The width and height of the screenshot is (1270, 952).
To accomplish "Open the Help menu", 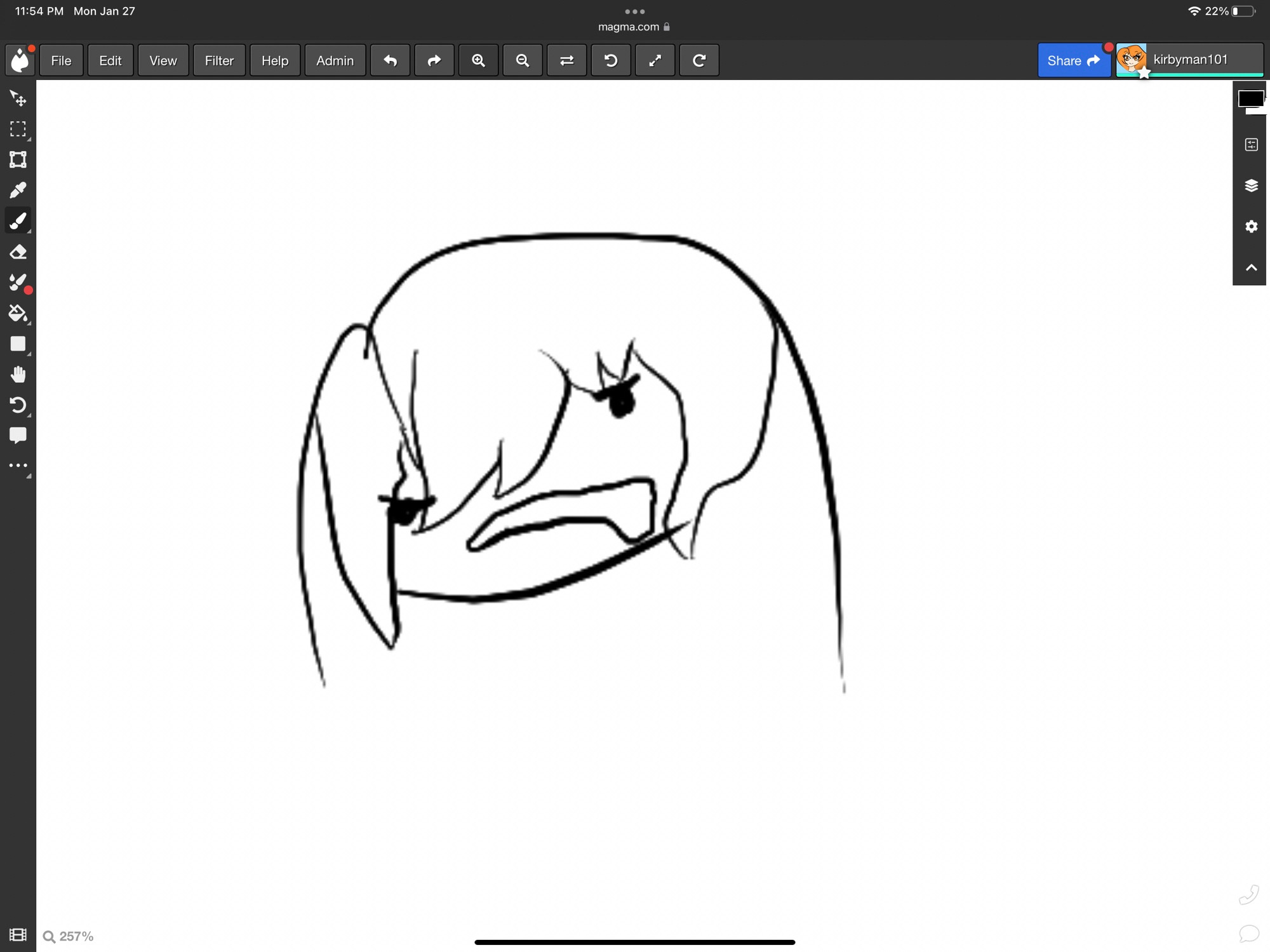I will tap(275, 60).
